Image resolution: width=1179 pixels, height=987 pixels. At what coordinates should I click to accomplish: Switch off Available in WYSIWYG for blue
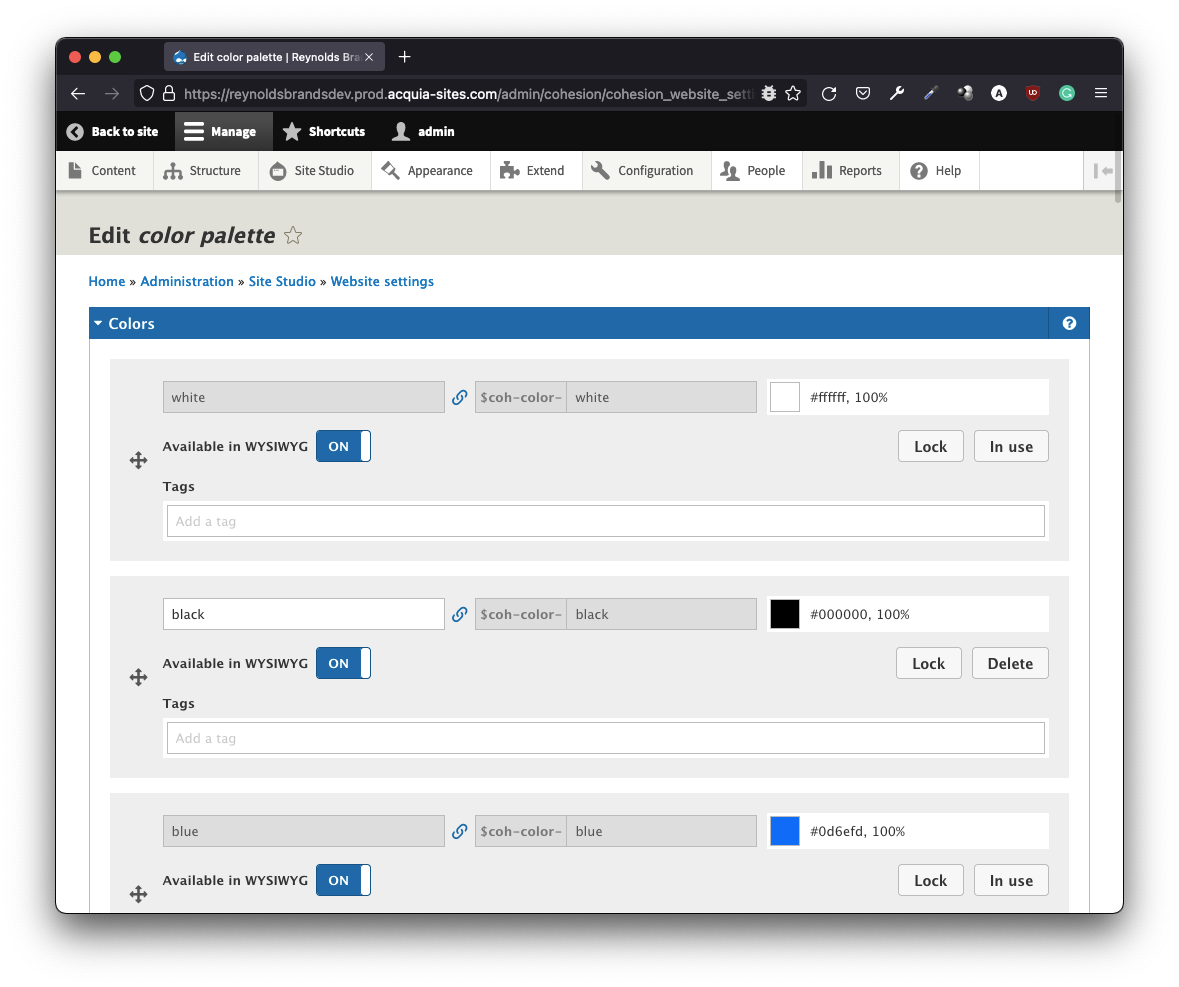[343, 880]
